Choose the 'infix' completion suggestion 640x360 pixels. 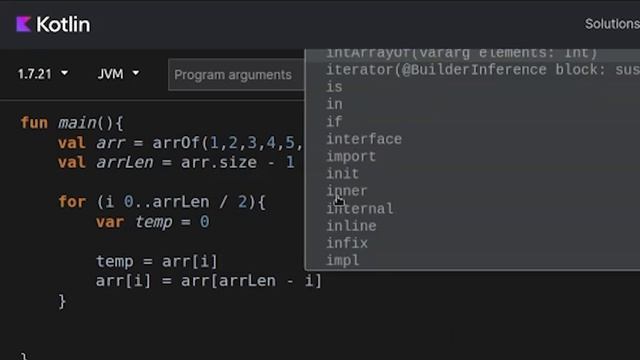(473, 243)
